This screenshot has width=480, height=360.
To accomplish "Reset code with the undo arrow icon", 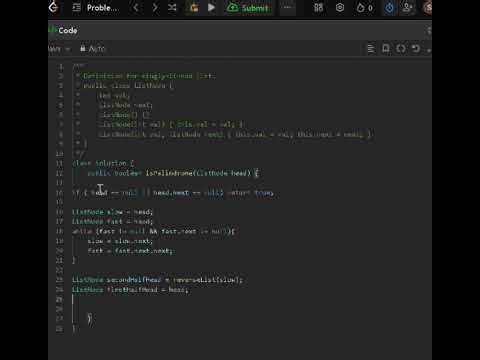I will pos(415,49).
